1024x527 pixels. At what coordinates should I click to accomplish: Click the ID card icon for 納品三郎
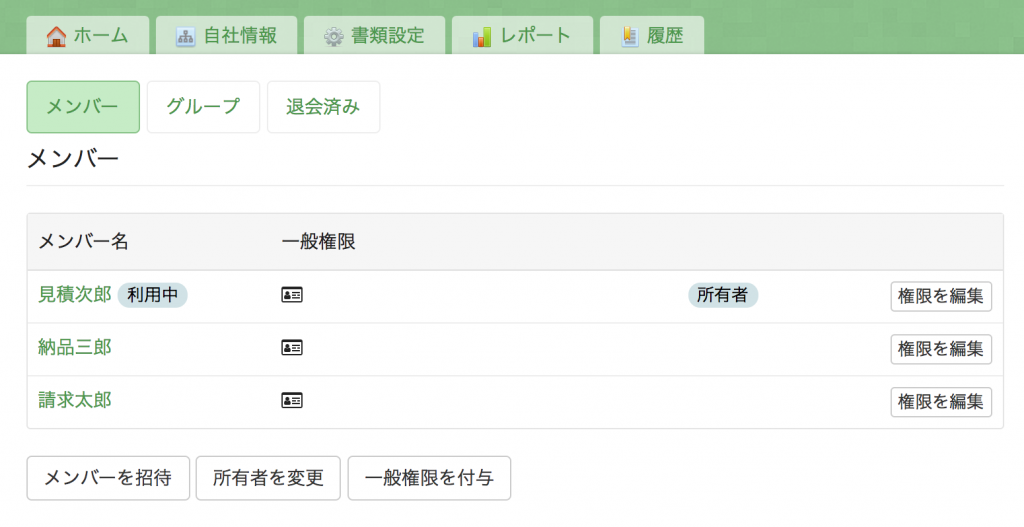pos(292,348)
